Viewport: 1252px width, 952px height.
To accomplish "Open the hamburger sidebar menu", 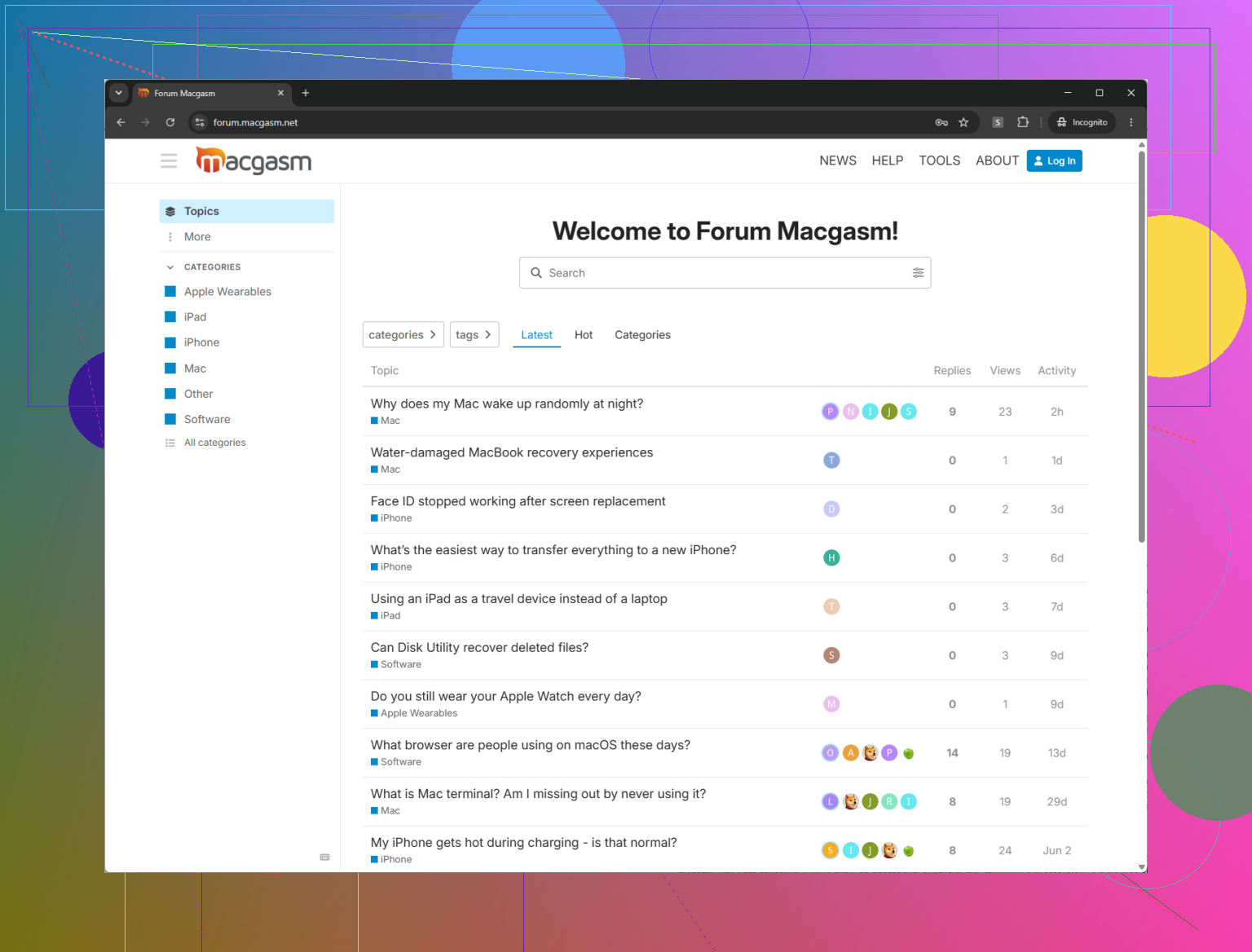I will [x=169, y=161].
